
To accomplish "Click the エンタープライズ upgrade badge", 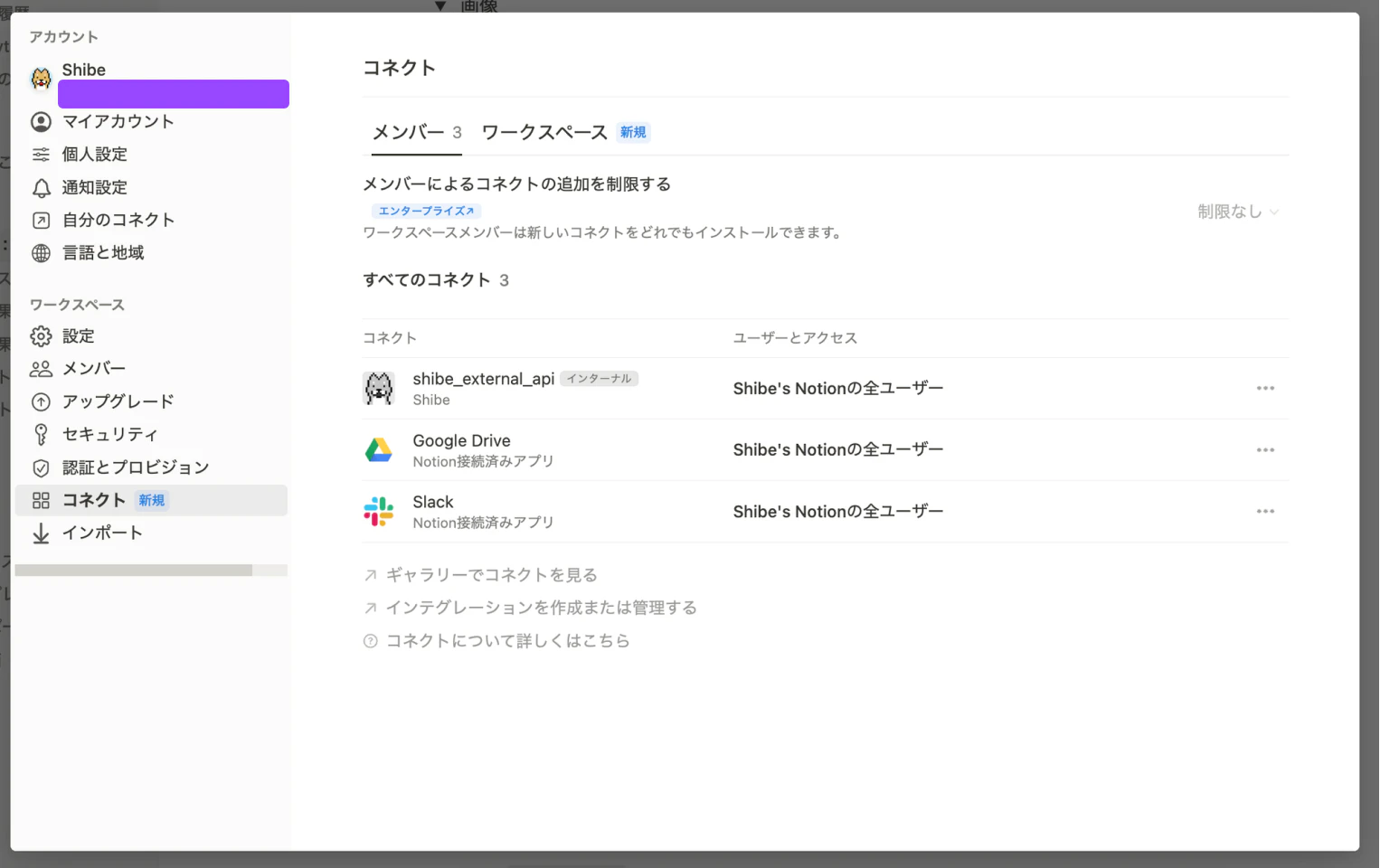I will 426,211.
